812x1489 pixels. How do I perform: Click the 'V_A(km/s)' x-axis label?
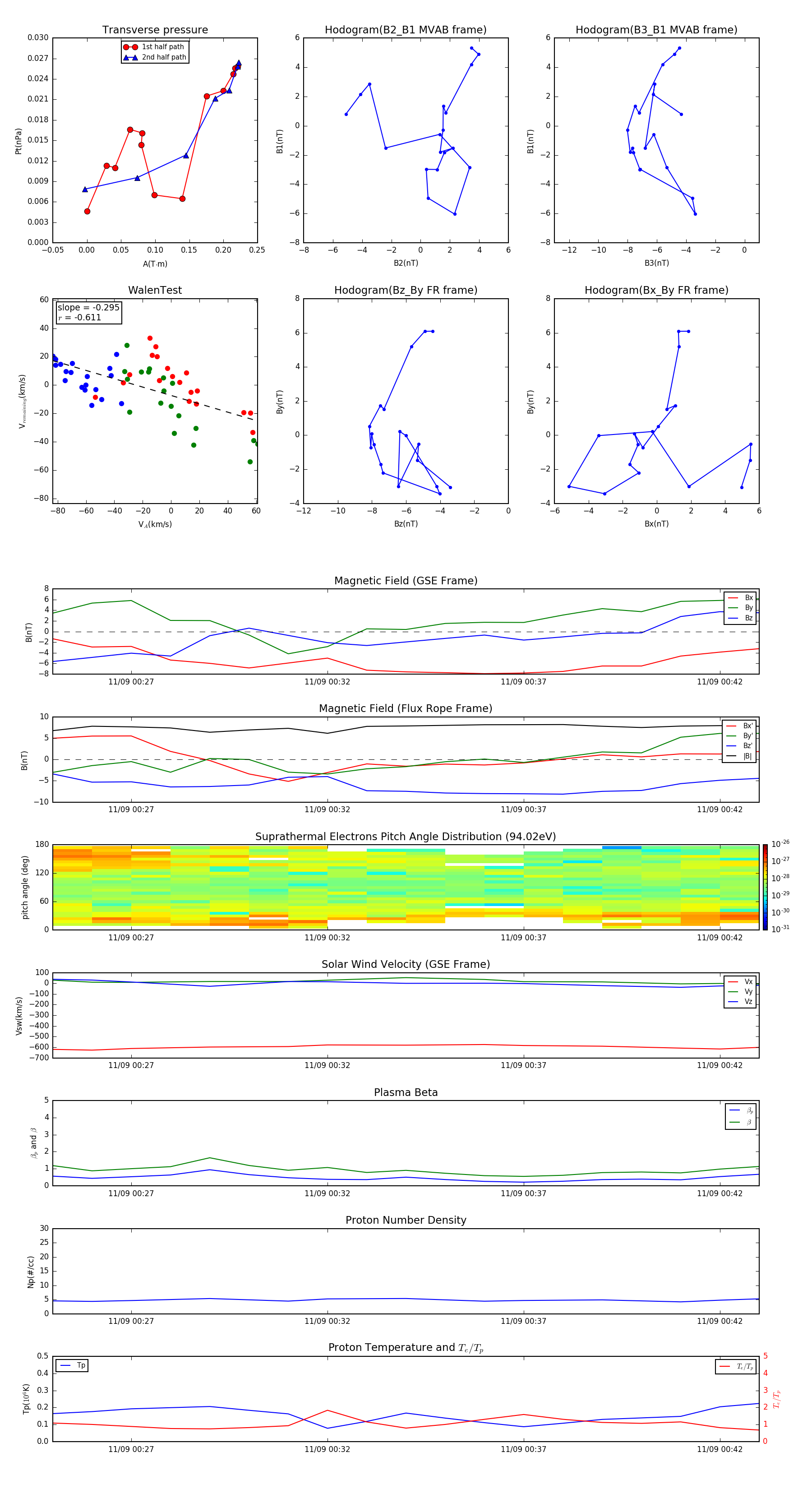[155, 524]
